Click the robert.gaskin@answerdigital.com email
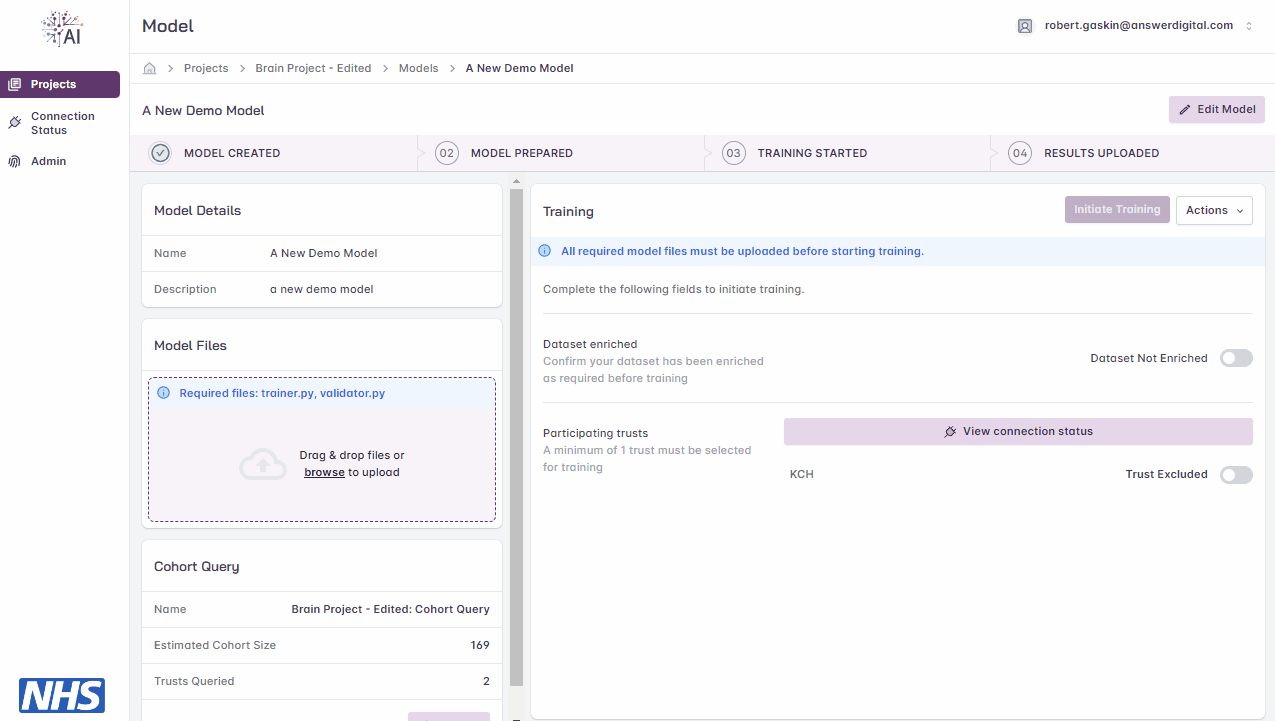Screen dimensions: 1275x721 click(x=1139, y=26)
